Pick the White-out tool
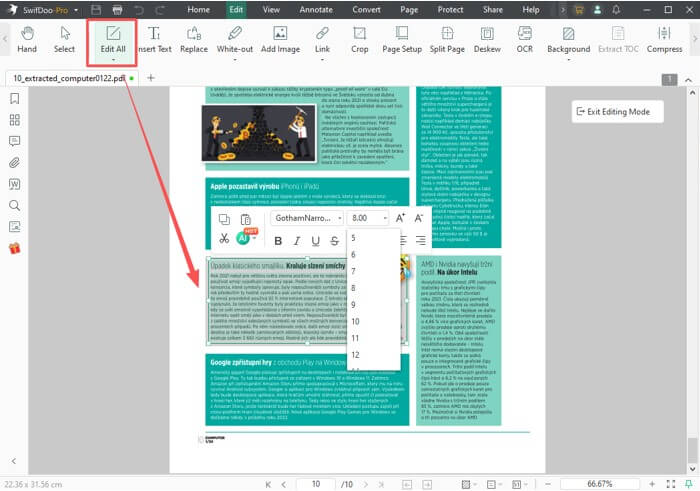700x491 pixels. coord(235,39)
